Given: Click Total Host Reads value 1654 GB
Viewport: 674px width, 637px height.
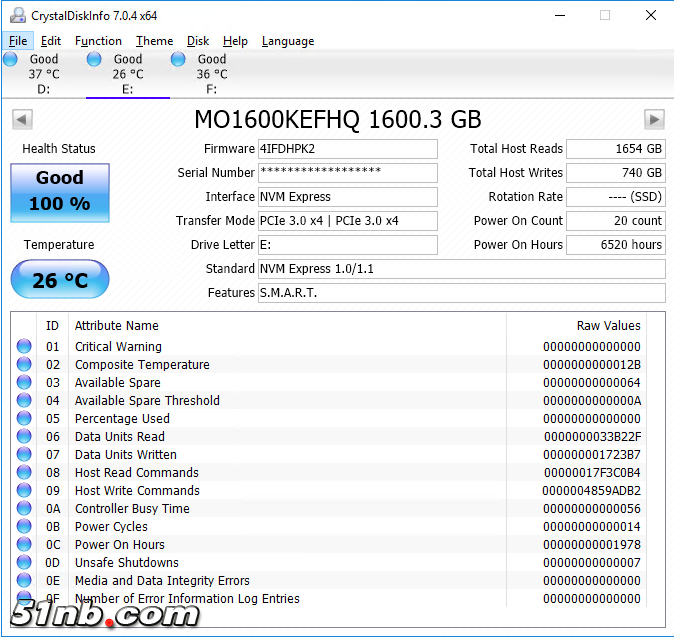Looking at the screenshot, I should pyautogui.click(x=616, y=149).
